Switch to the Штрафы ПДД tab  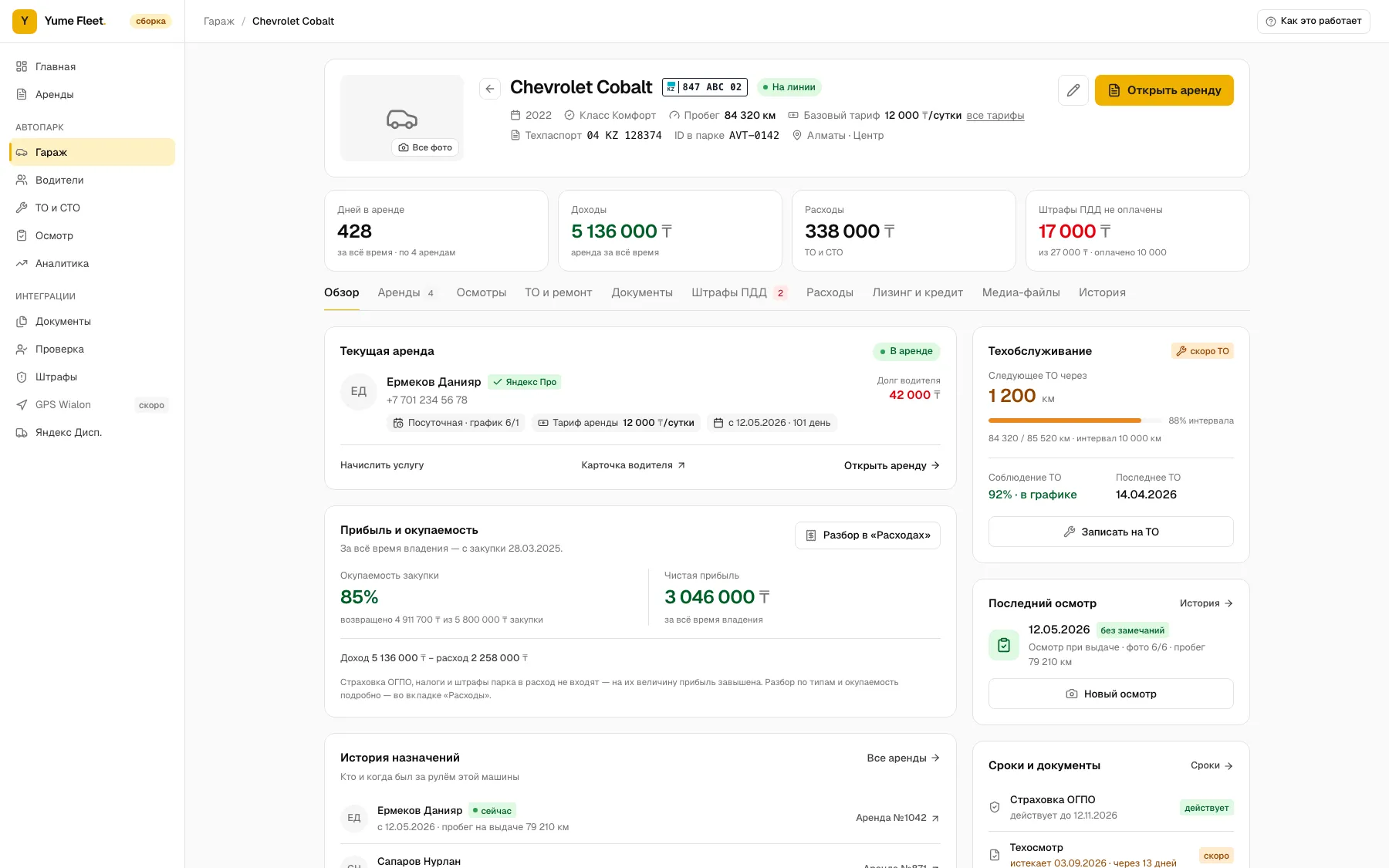[x=739, y=293]
